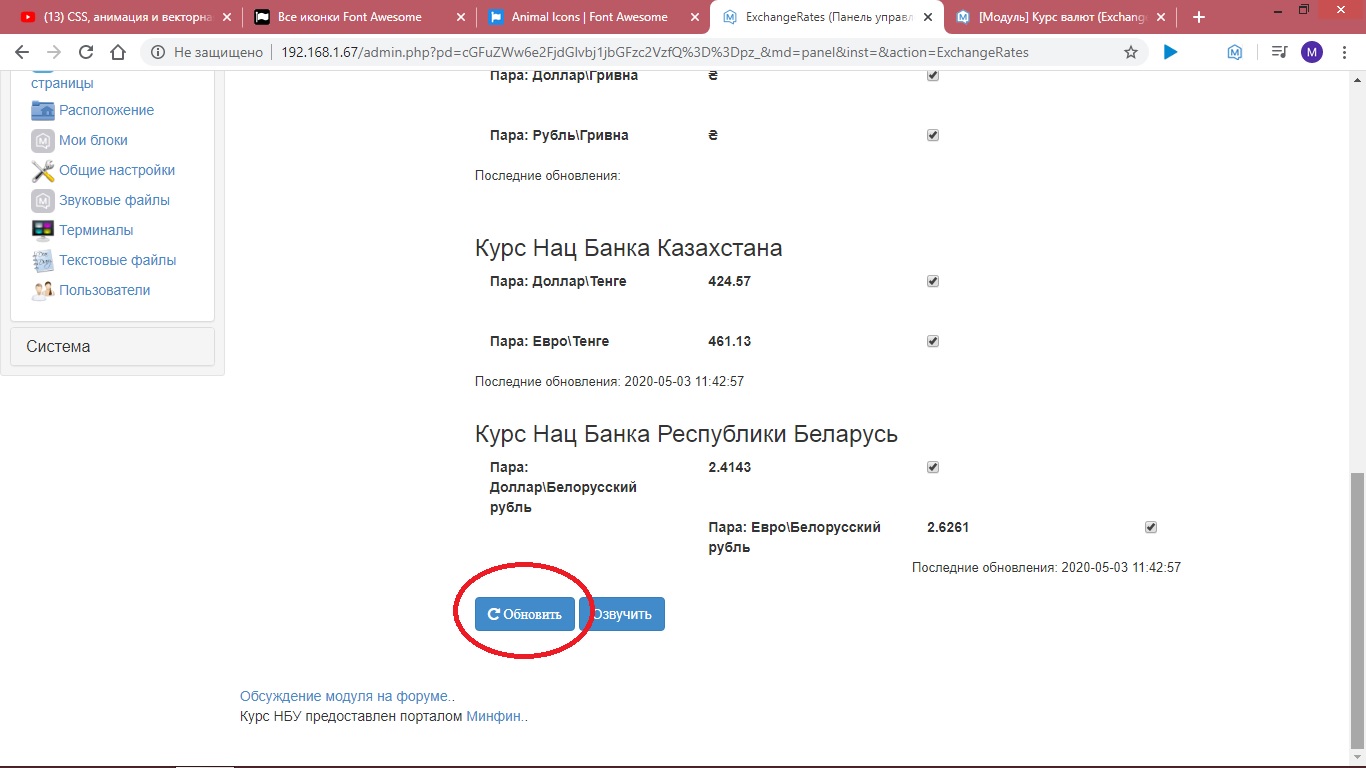
Task: Click the Расположение folder icon
Action: pyautogui.click(x=43, y=110)
